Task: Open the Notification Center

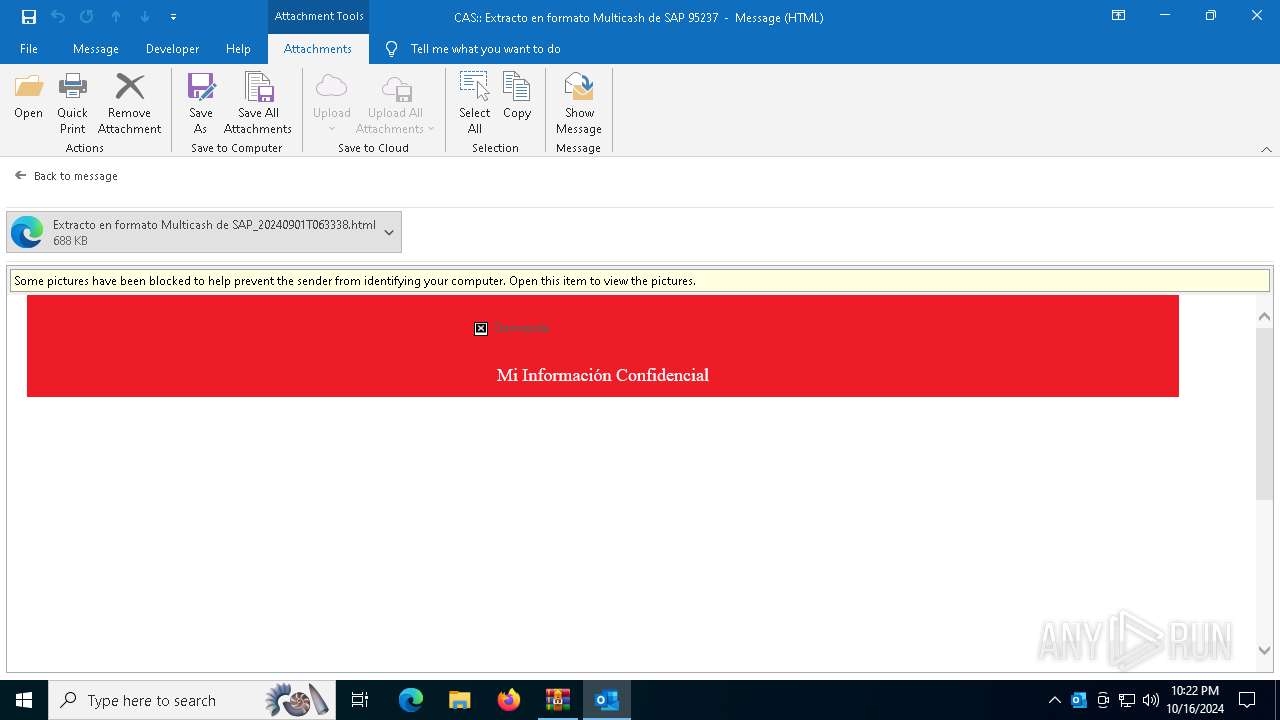Action: 1247,700
